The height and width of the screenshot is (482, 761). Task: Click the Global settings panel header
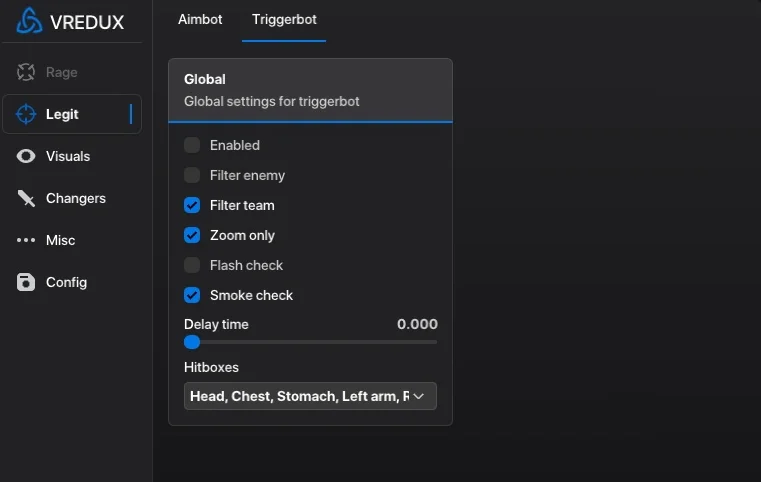310,90
